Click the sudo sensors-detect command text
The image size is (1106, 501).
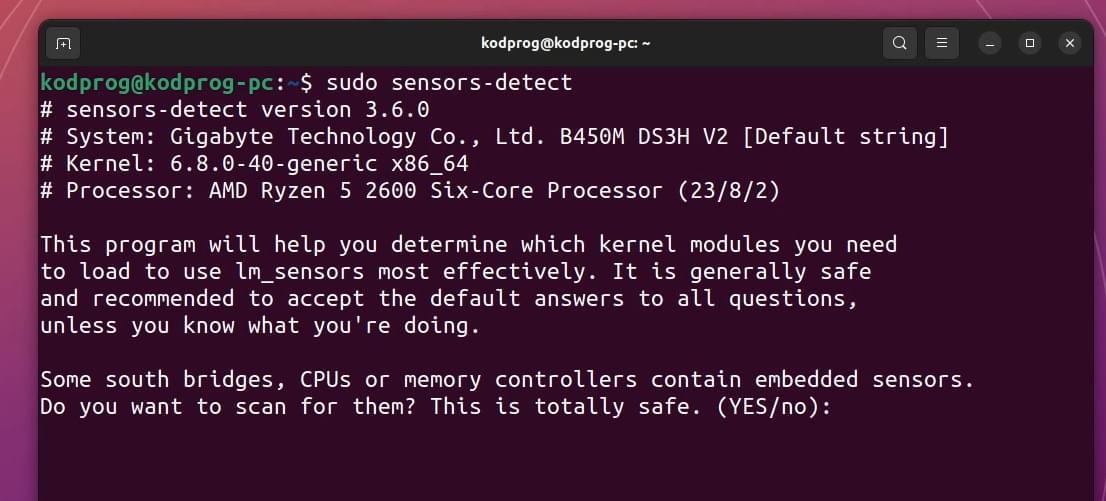tap(449, 83)
